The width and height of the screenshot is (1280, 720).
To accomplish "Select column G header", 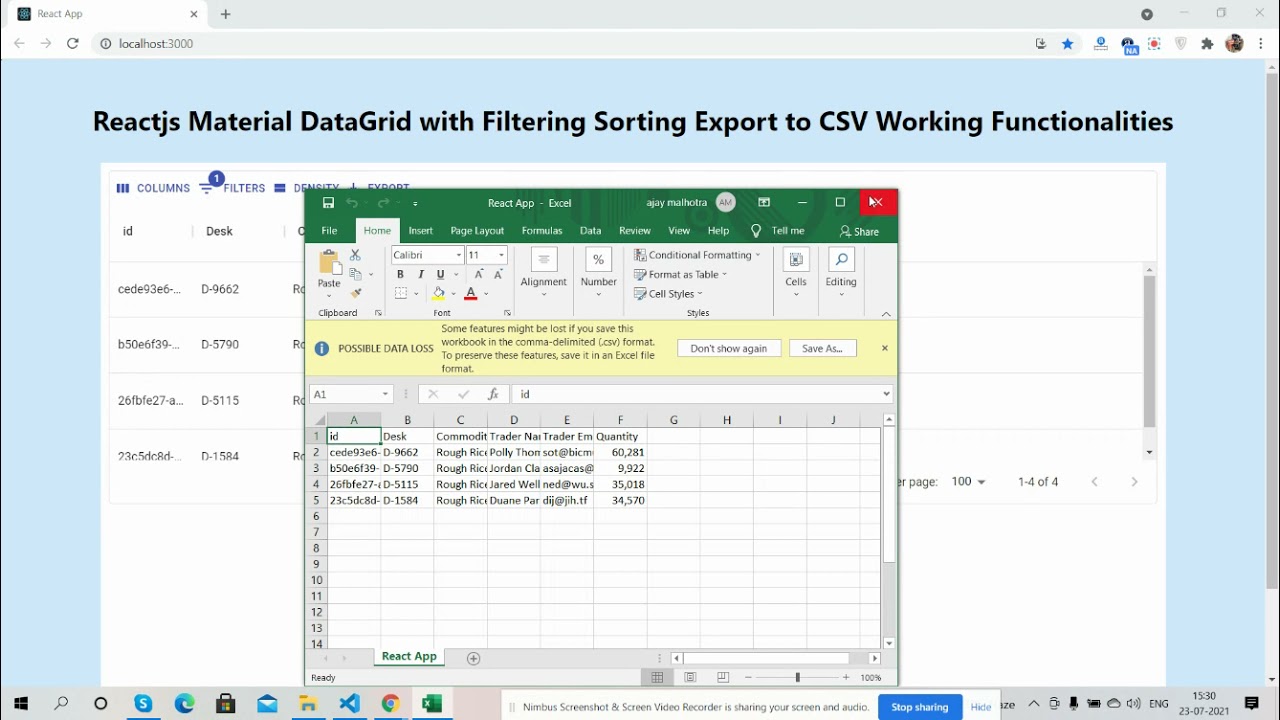I will (x=674, y=420).
